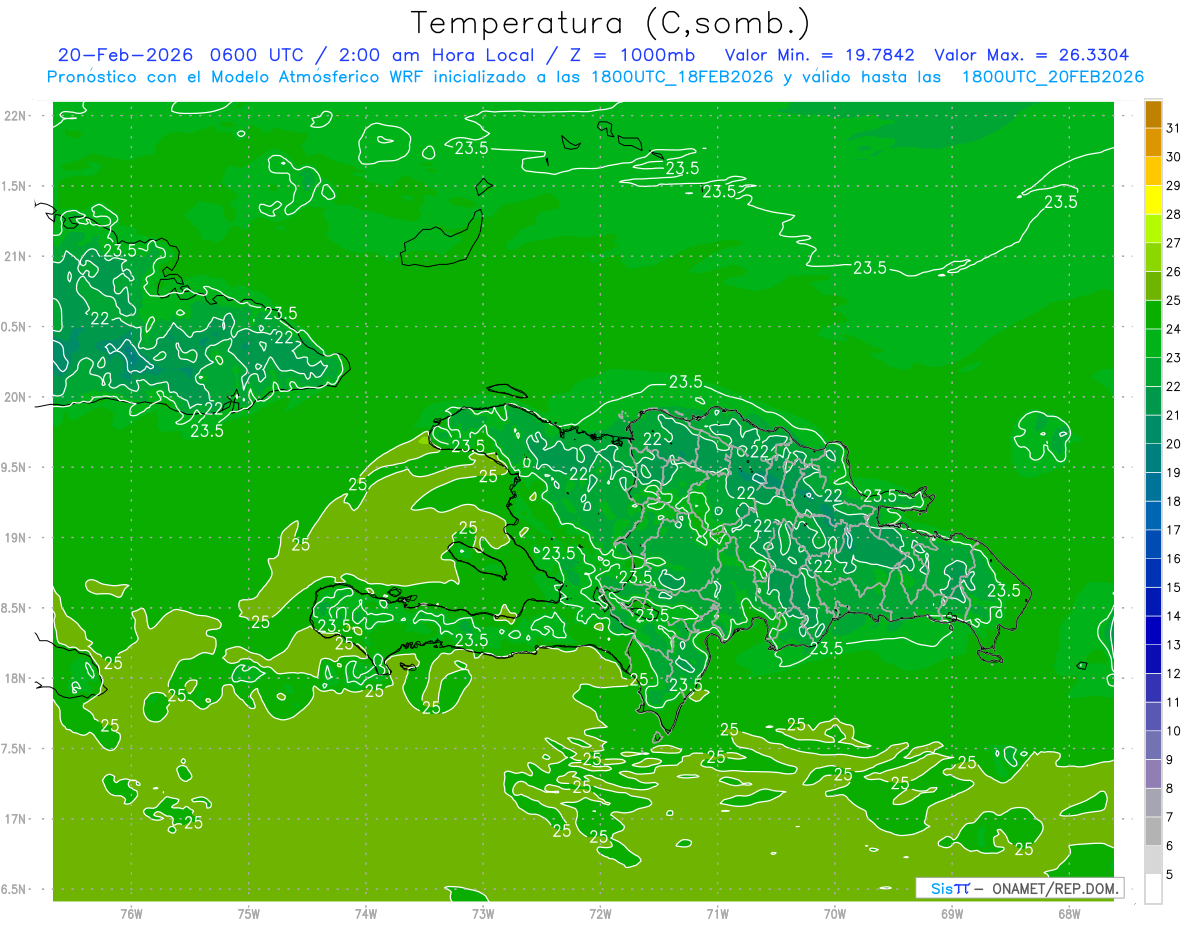Click the '31' value on color scale
Screen dimensions: 1200x927
(x=1173, y=128)
